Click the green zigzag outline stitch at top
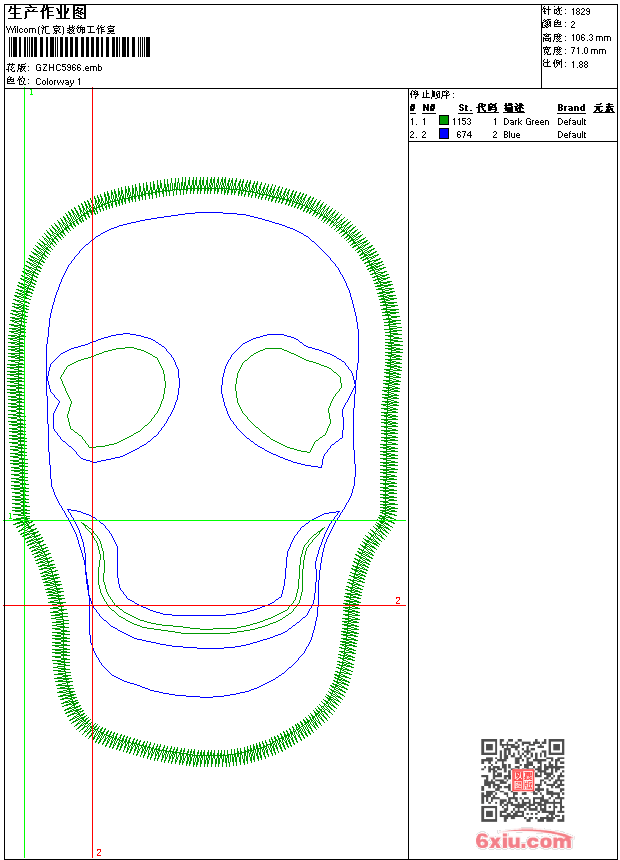620x860 pixels. tap(205, 188)
